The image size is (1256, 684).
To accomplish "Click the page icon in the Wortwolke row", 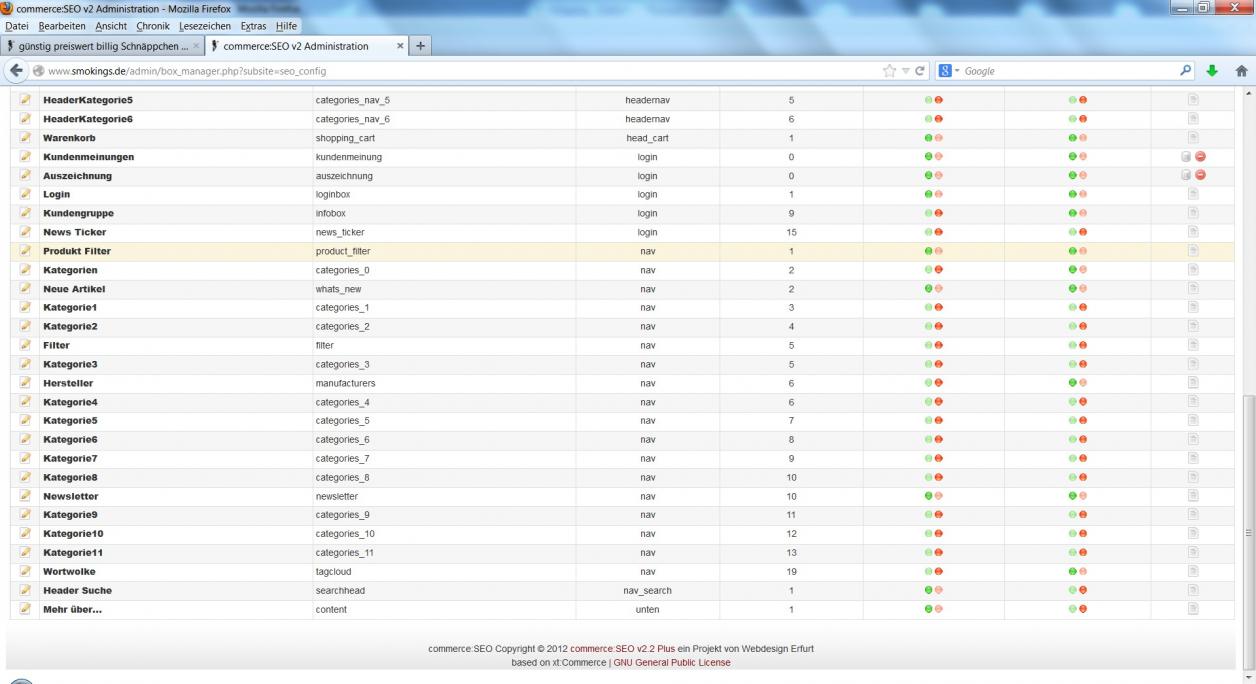I will pyautogui.click(x=1192, y=571).
